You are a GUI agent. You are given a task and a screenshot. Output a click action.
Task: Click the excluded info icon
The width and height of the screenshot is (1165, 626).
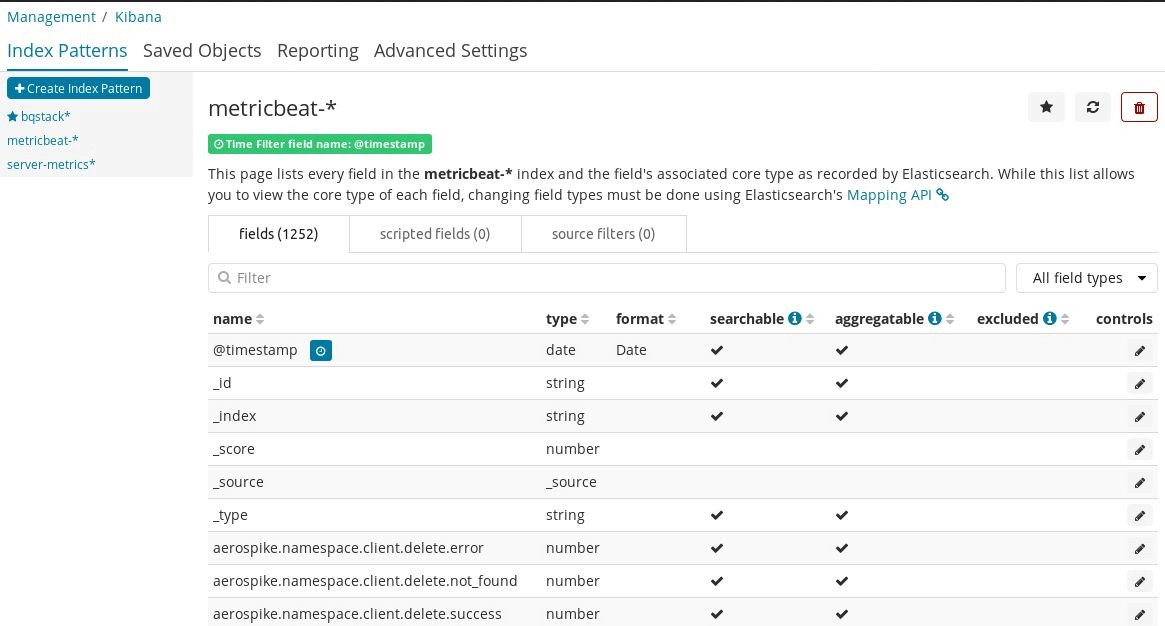click(1050, 319)
